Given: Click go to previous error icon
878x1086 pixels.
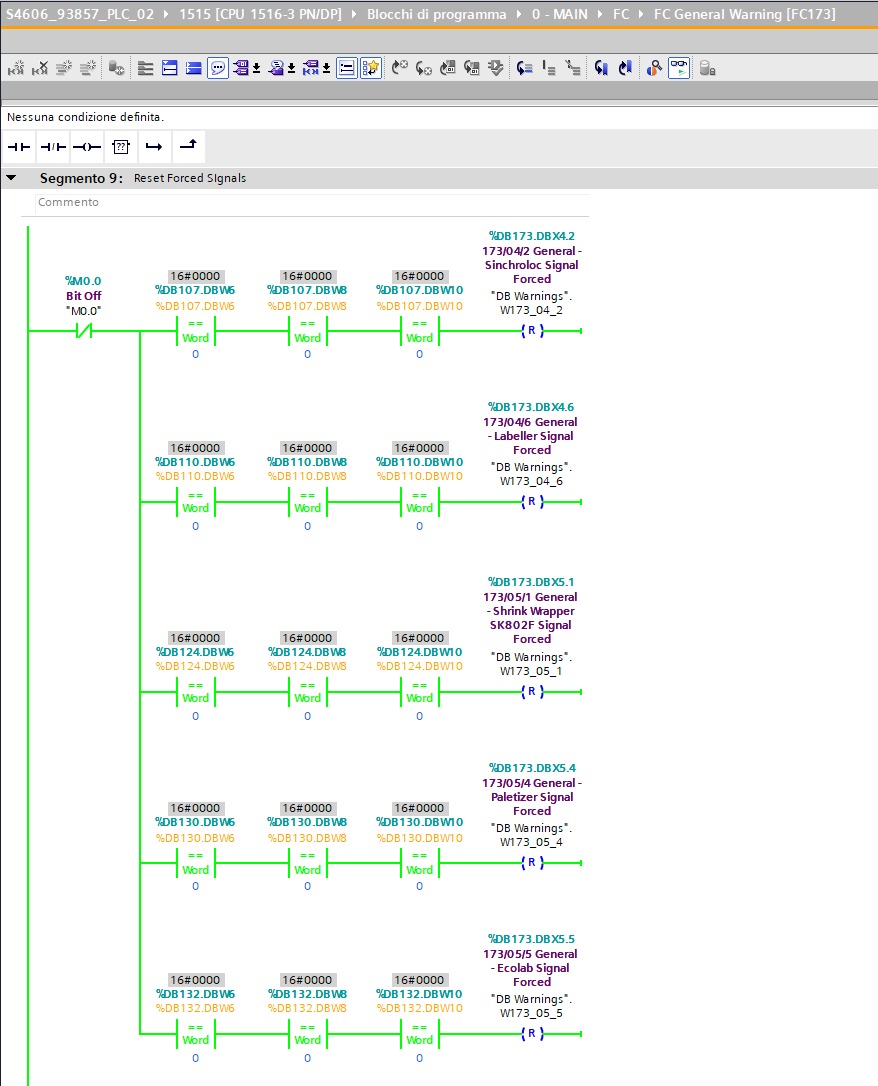Looking at the screenshot, I should coord(400,68).
